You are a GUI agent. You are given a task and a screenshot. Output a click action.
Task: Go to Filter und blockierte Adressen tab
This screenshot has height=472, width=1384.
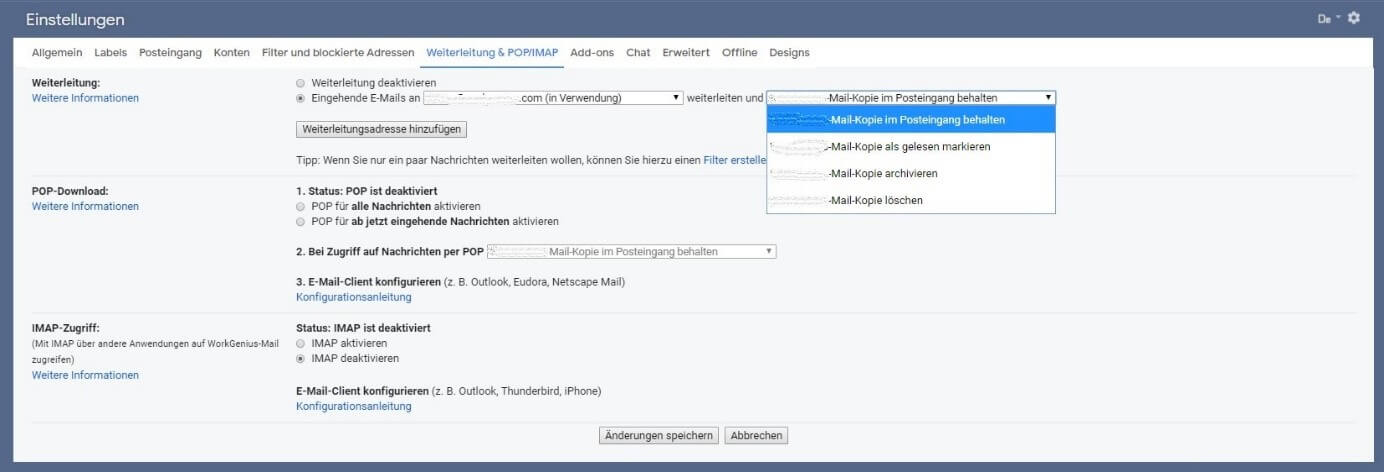click(x=338, y=52)
